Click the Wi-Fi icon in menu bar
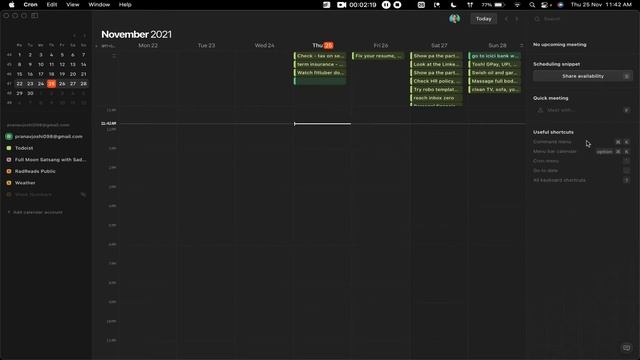This screenshot has width=640, height=360. (x=517, y=4)
